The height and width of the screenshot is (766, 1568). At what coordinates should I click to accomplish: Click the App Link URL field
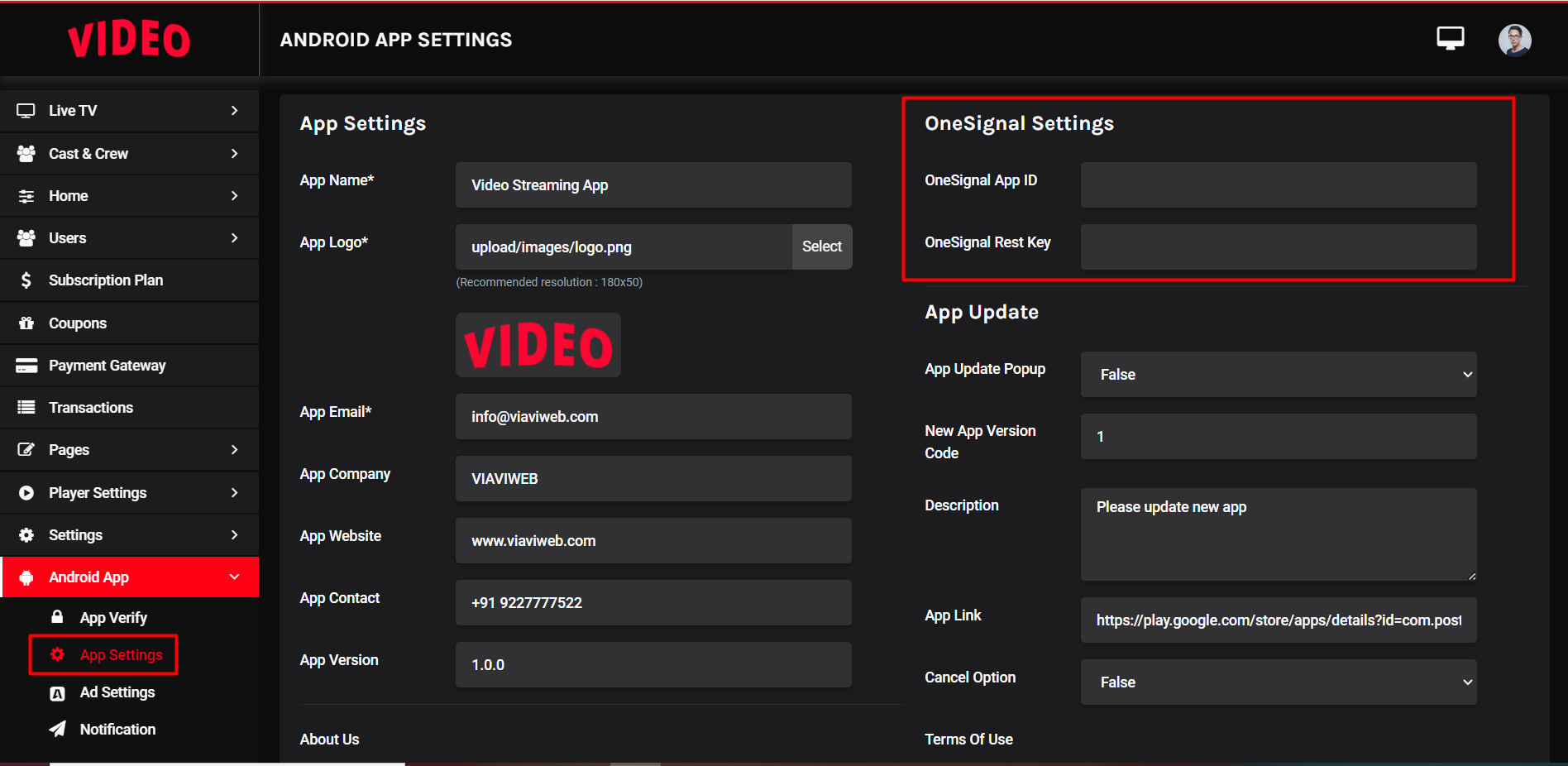tap(1279, 620)
